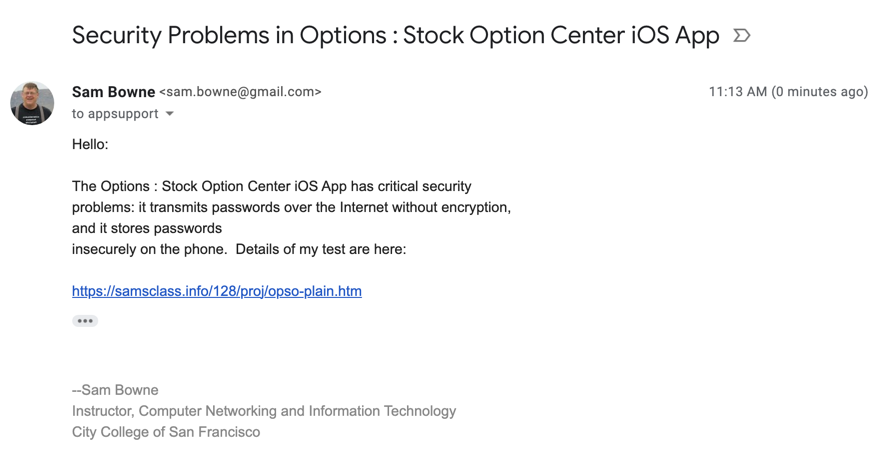Click the line mentioning 'critical security'
This screenshot has width=880, height=463.
tap(271, 186)
